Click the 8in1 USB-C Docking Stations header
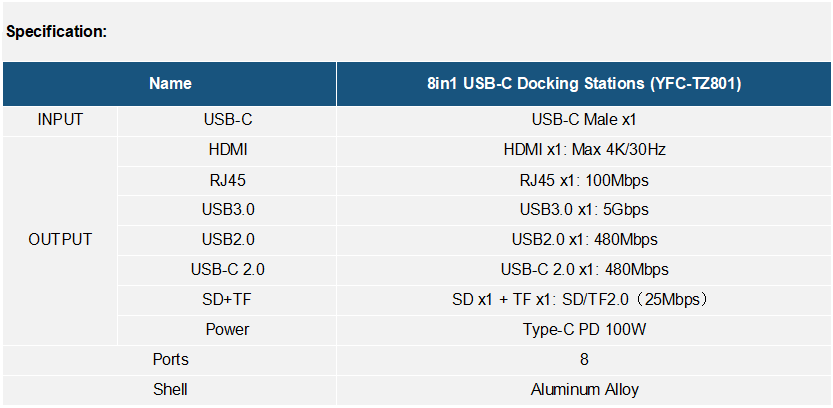 pyautogui.click(x=584, y=84)
